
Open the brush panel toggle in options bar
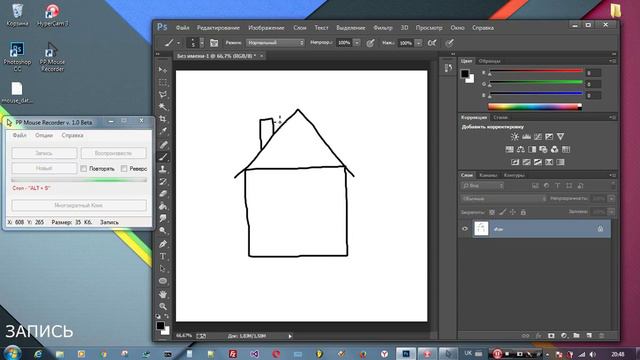(x=214, y=43)
